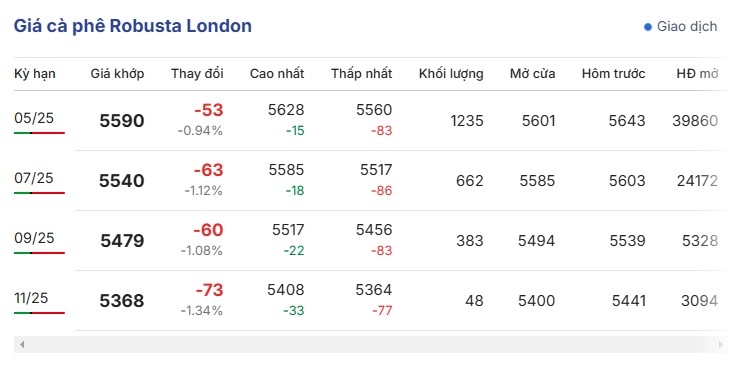
Task: Click the right scrollbar arrow
Action: click(x=721, y=345)
